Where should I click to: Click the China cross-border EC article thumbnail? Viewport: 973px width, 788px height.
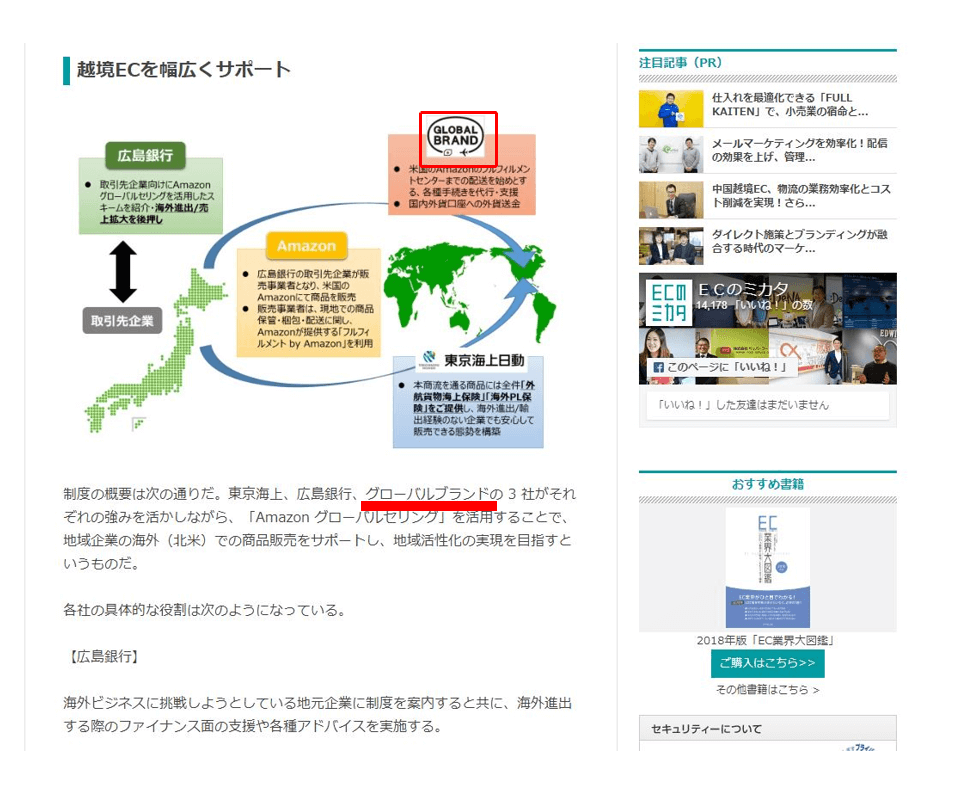[x=671, y=200]
